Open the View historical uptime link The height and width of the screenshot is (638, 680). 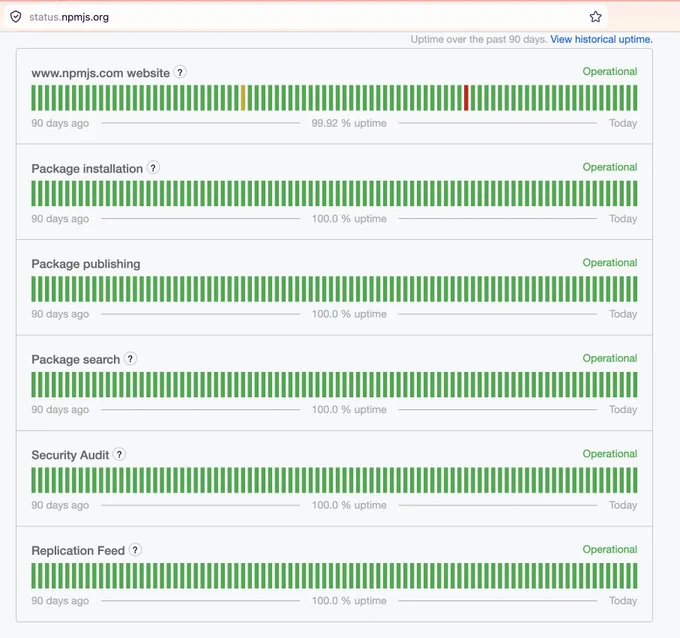point(601,39)
